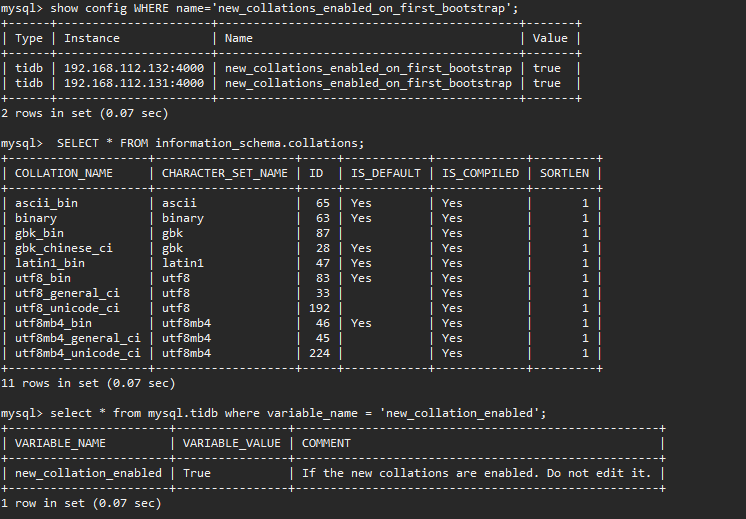
Task: Click the IS_DEFAULT column header
Action: (386, 173)
